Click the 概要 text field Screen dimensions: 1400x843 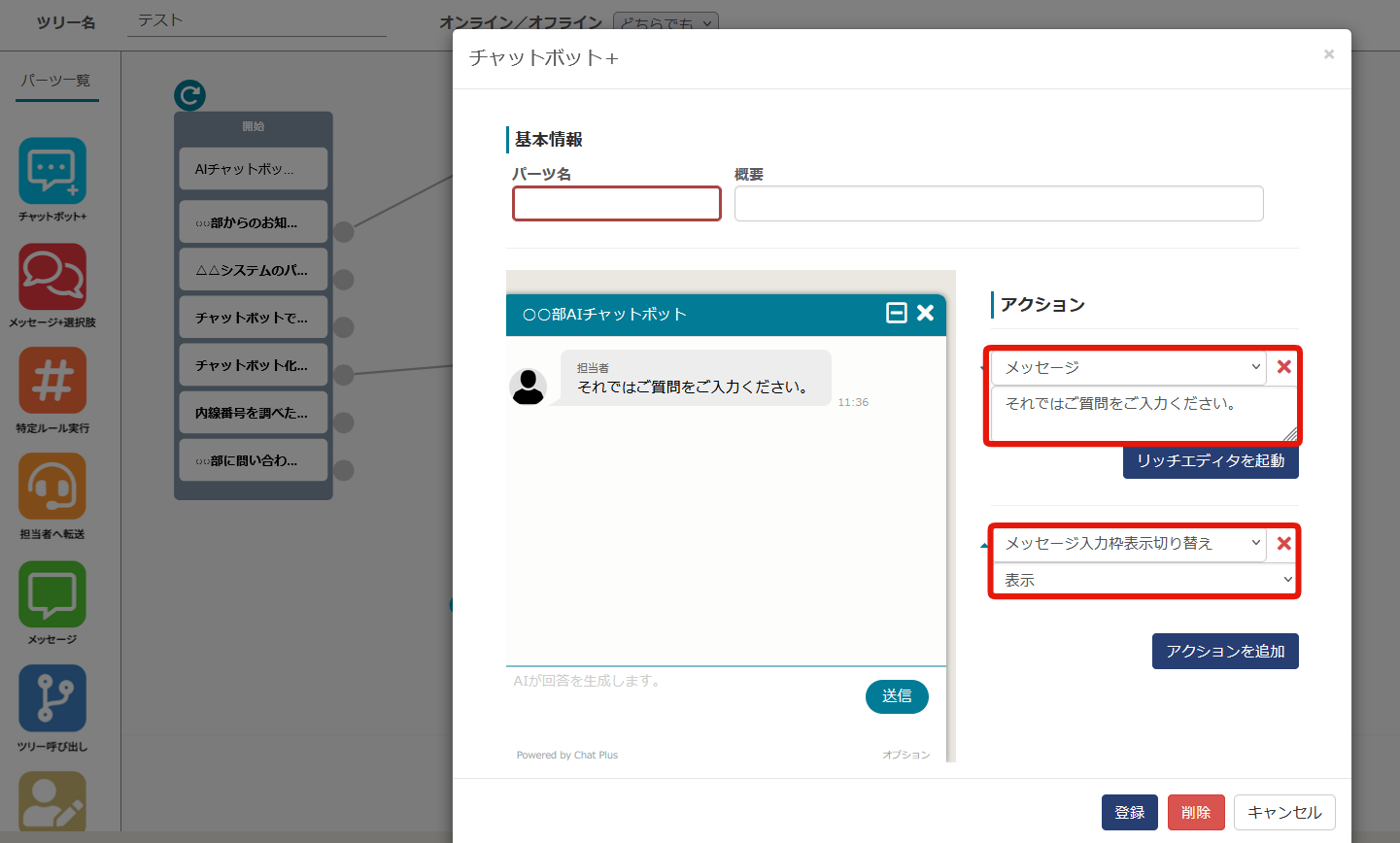(x=998, y=204)
